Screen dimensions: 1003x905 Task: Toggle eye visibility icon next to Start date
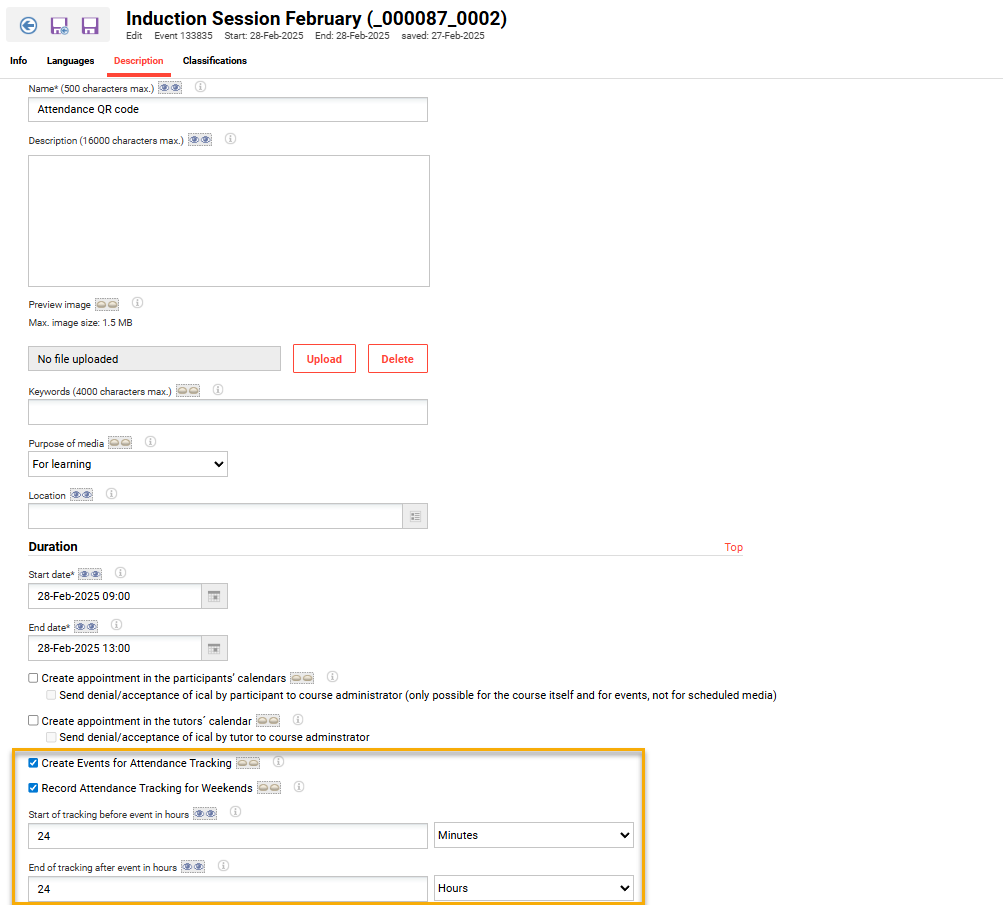pos(90,574)
